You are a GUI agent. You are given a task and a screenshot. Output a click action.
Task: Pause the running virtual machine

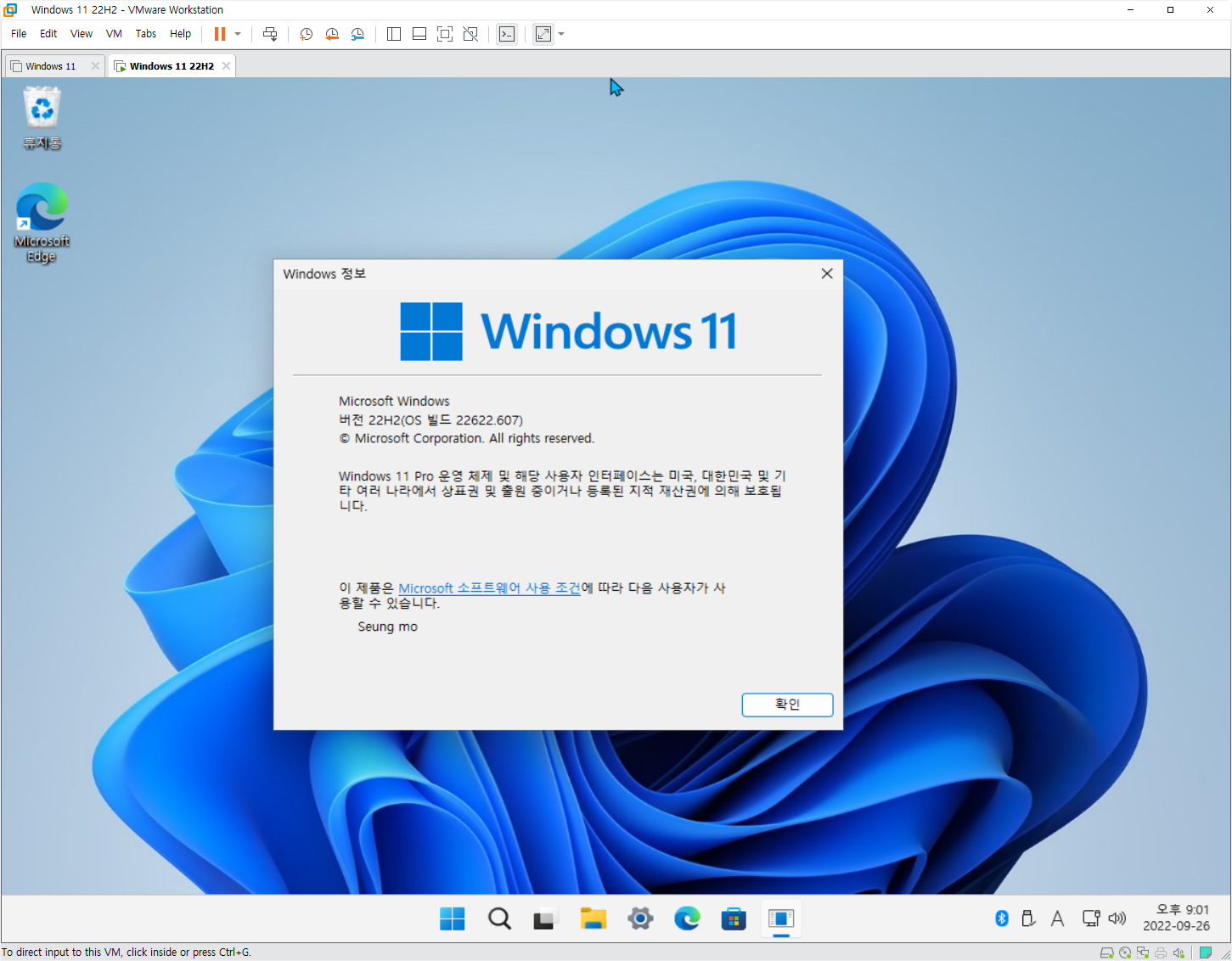tap(220, 34)
